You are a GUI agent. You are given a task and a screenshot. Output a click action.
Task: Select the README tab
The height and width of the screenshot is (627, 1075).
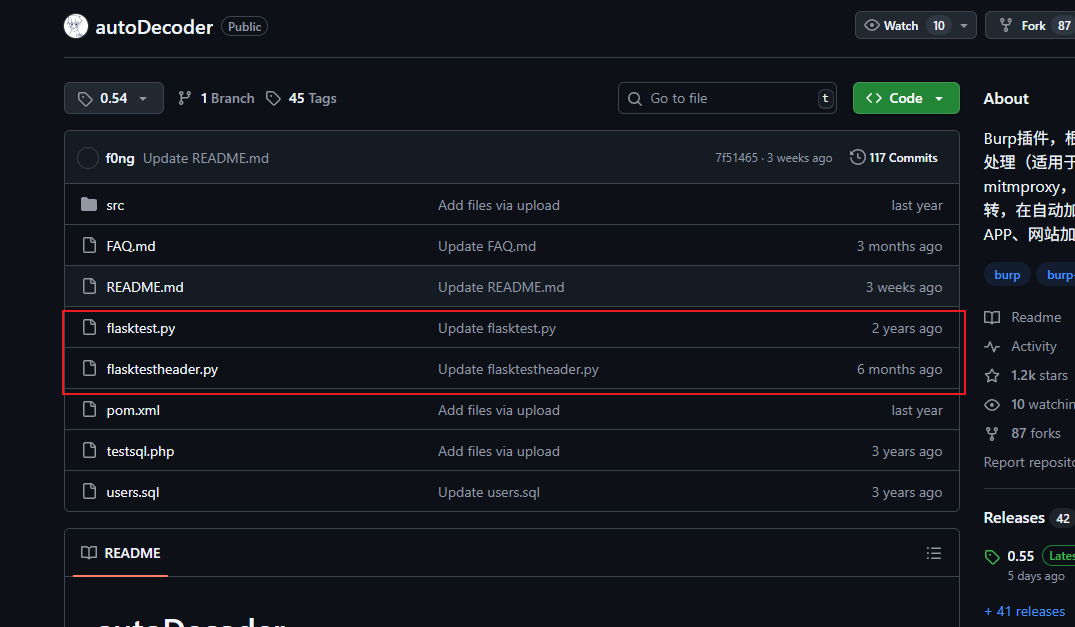tap(121, 553)
